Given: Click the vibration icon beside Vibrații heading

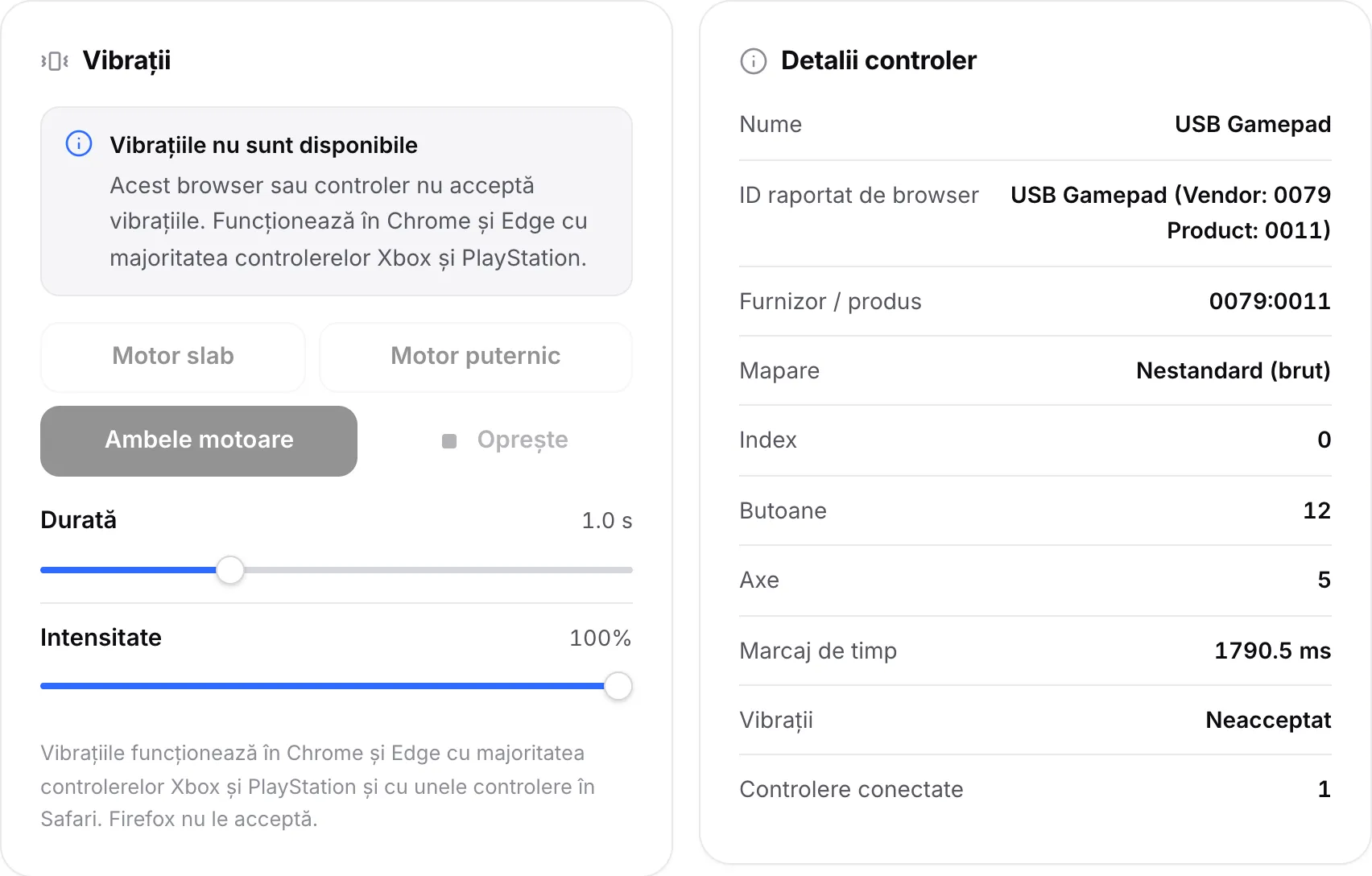Looking at the screenshot, I should click(x=55, y=61).
